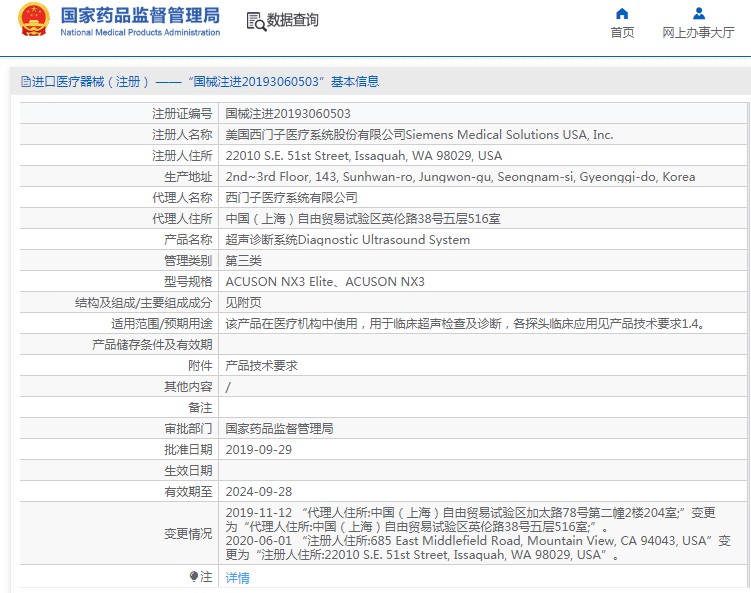751x593 pixels.
Task: Select approval date 2019-09-29
Action: [x=259, y=450]
